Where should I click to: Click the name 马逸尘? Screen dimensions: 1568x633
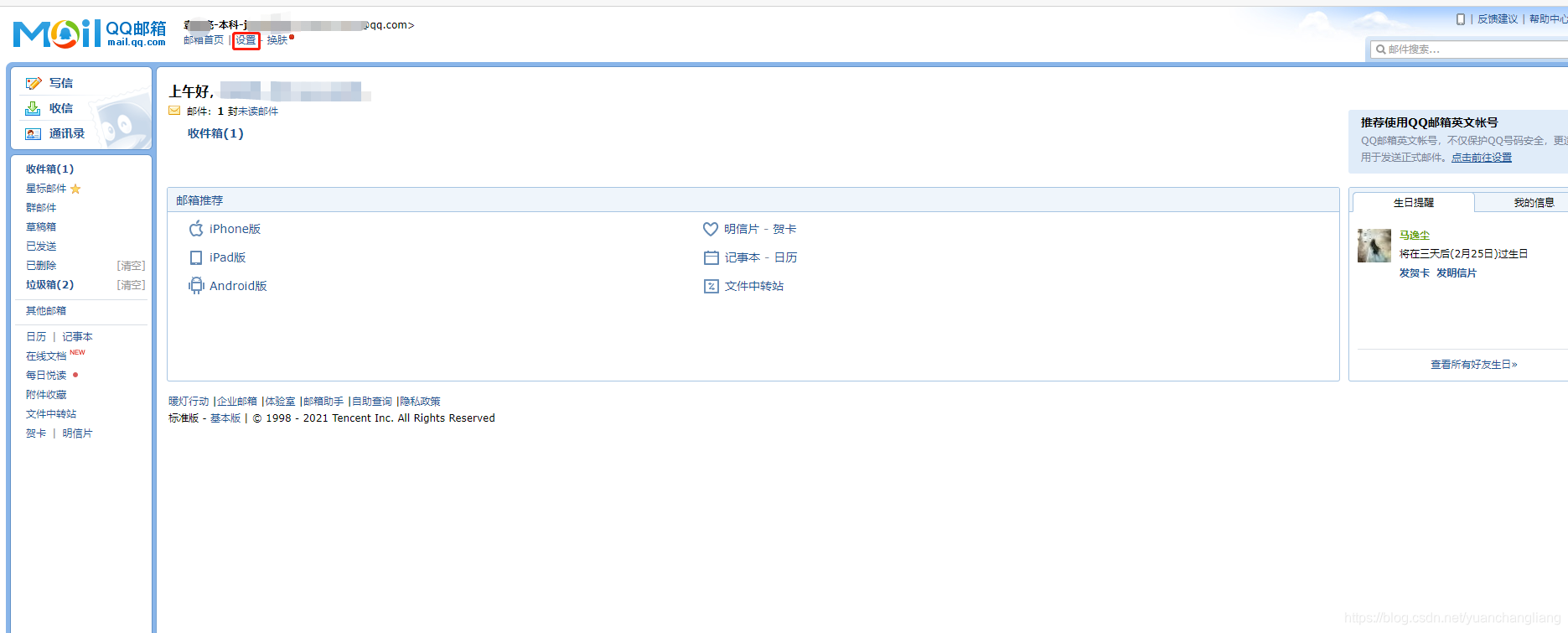tap(1415, 236)
